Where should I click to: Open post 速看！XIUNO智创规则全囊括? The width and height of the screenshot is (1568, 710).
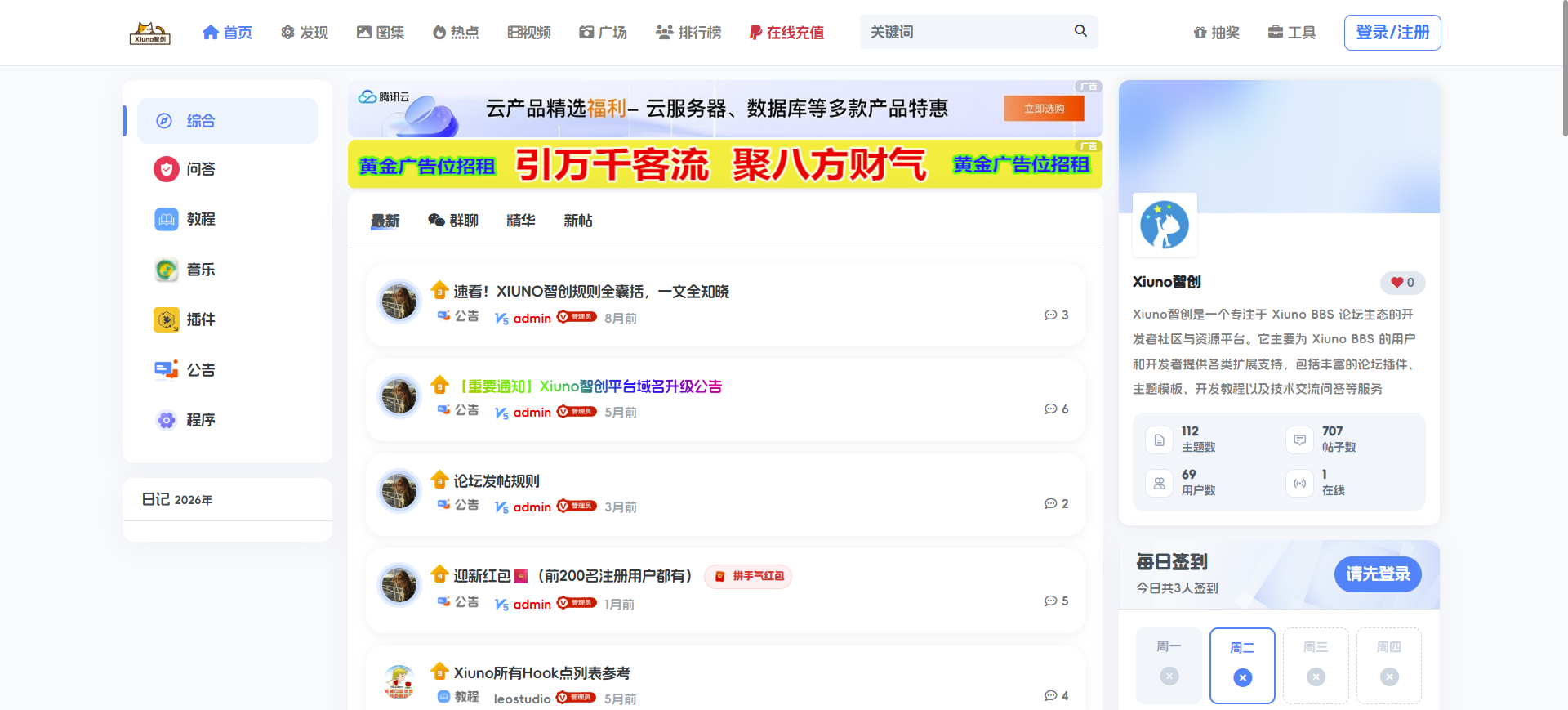[x=591, y=292]
